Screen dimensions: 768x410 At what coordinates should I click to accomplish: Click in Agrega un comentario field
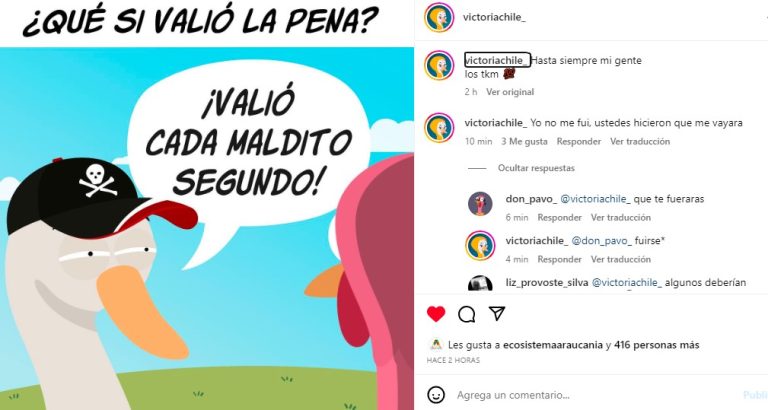[x=598, y=394]
